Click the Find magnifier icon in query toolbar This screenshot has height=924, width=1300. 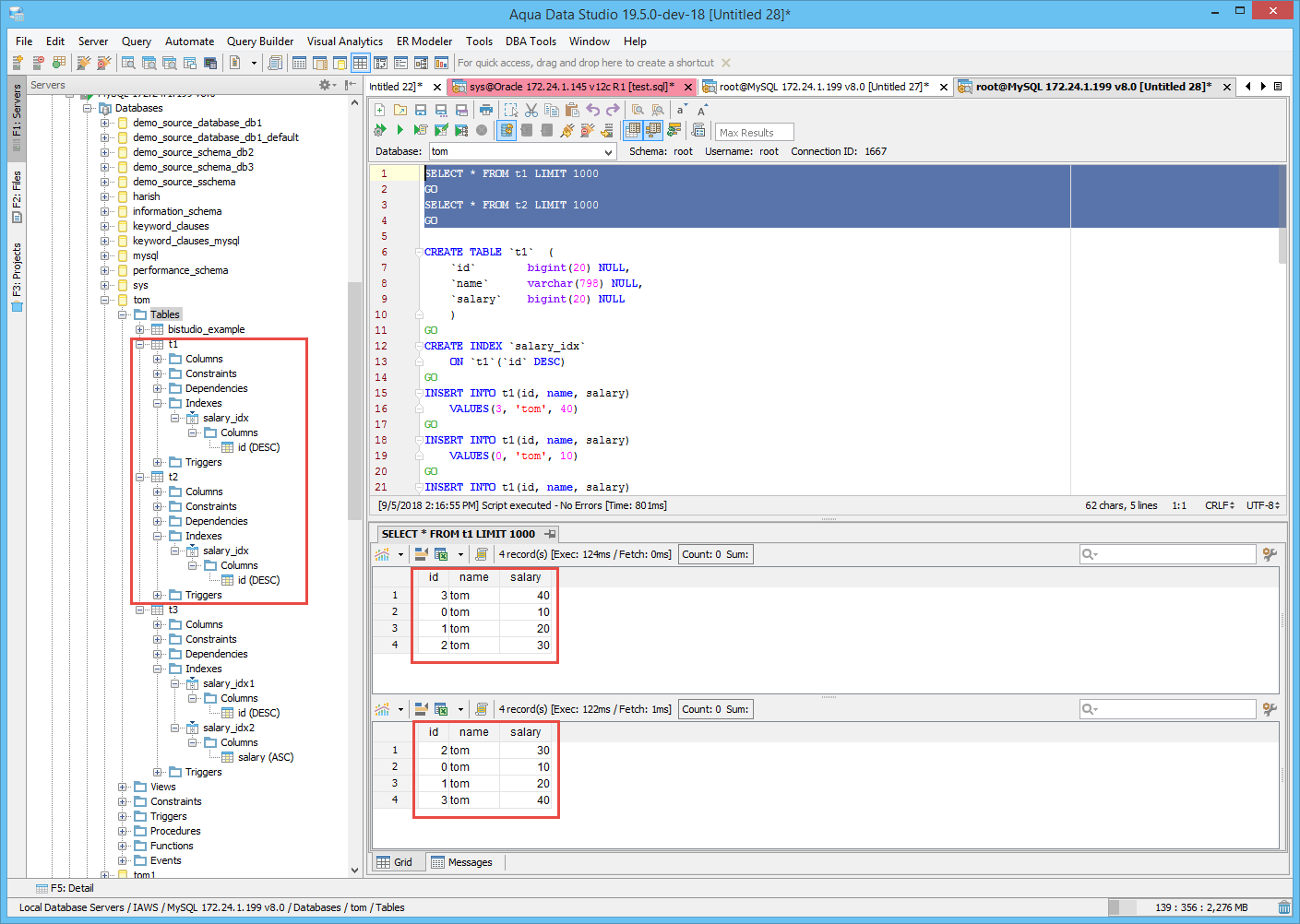click(x=638, y=110)
